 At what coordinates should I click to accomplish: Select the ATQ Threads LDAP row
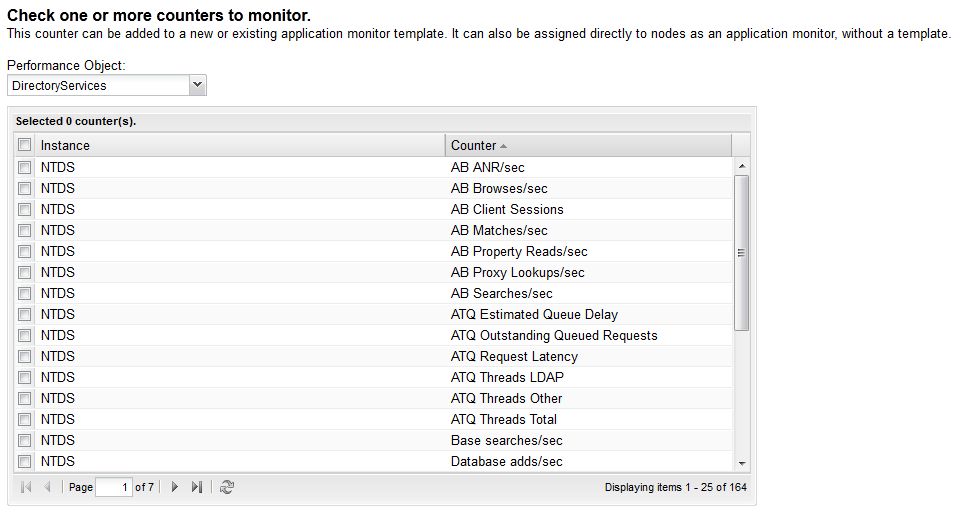(x=507, y=377)
